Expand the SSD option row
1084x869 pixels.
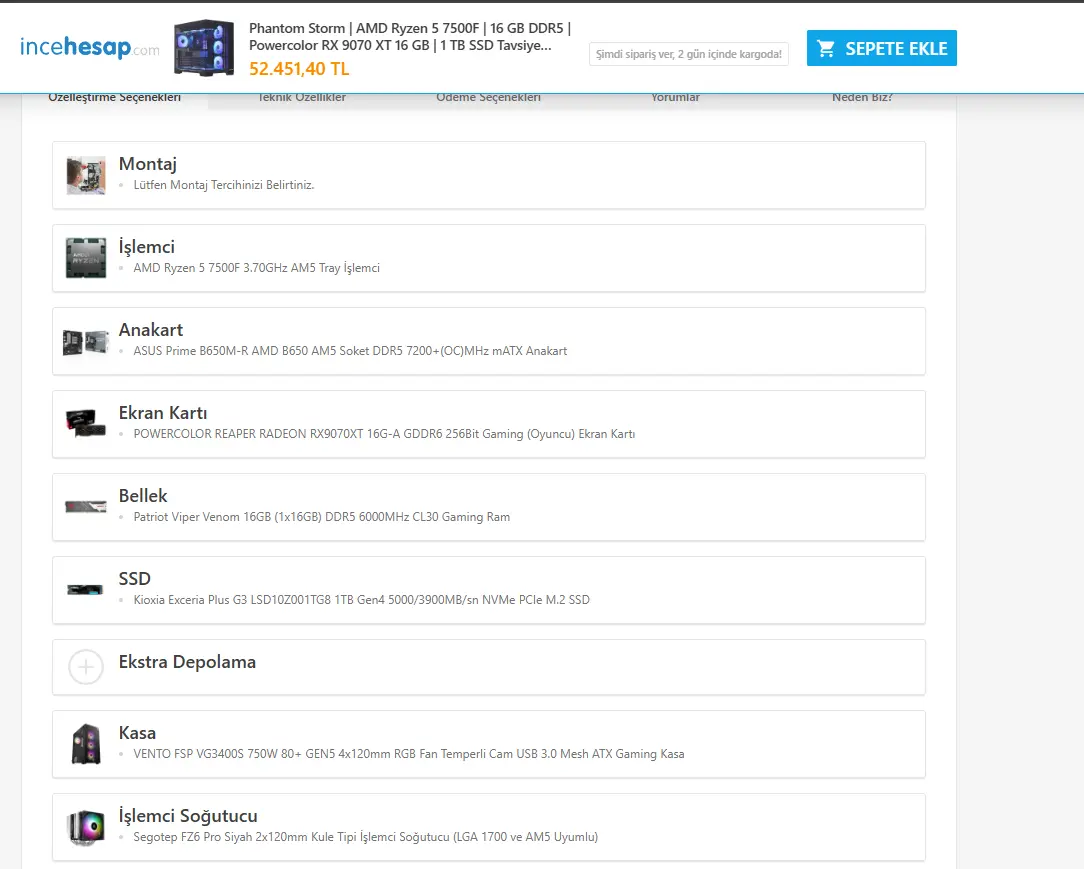489,590
